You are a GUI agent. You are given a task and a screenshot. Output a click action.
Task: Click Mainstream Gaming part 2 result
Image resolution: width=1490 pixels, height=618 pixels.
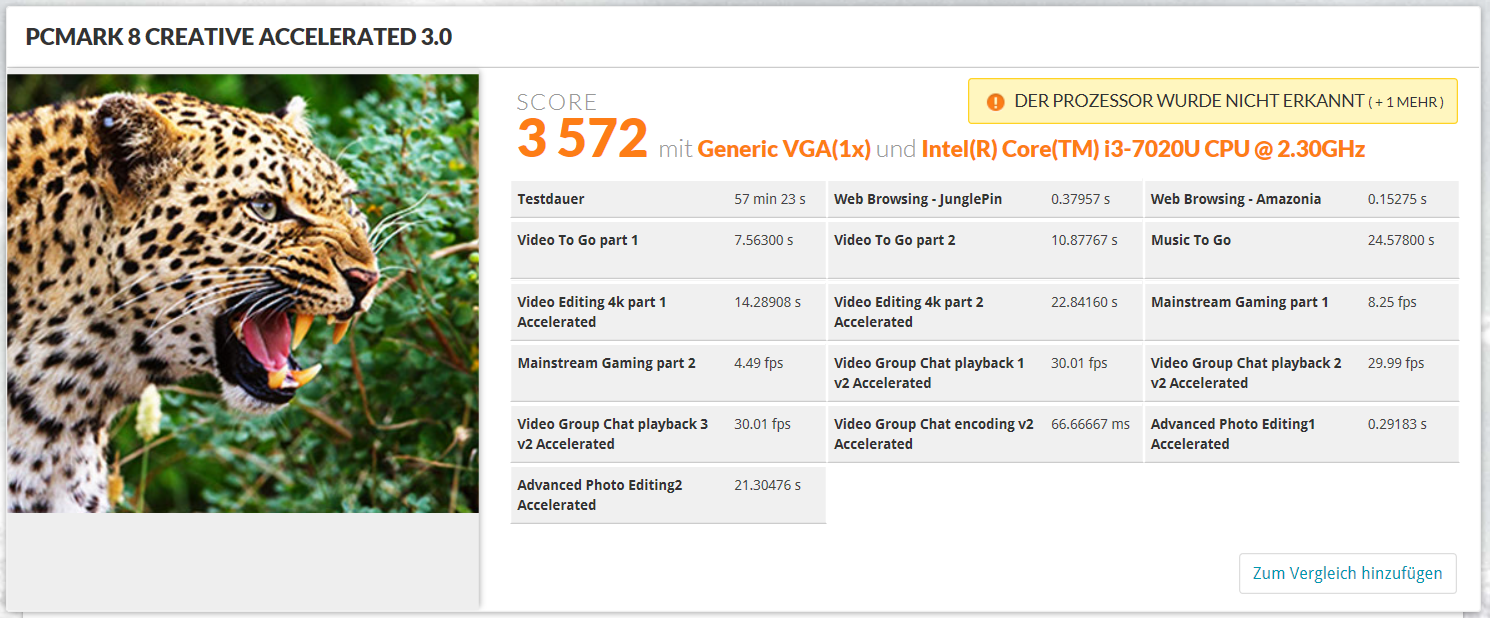click(x=668, y=372)
